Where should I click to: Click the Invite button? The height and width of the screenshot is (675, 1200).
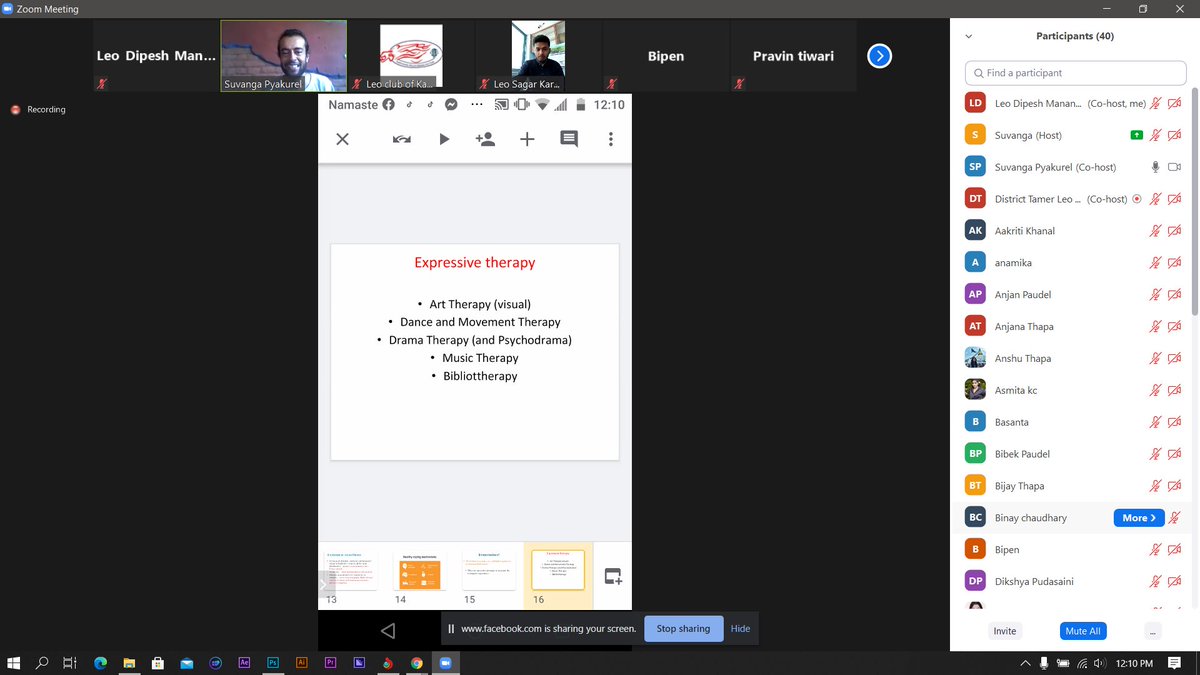[x=1005, y=631]
